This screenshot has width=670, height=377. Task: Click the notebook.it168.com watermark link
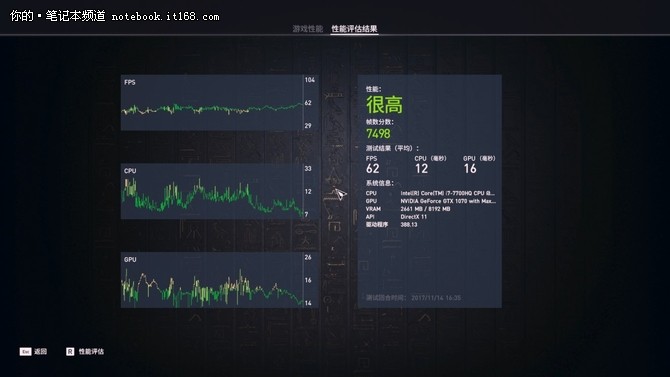(165, 17)
